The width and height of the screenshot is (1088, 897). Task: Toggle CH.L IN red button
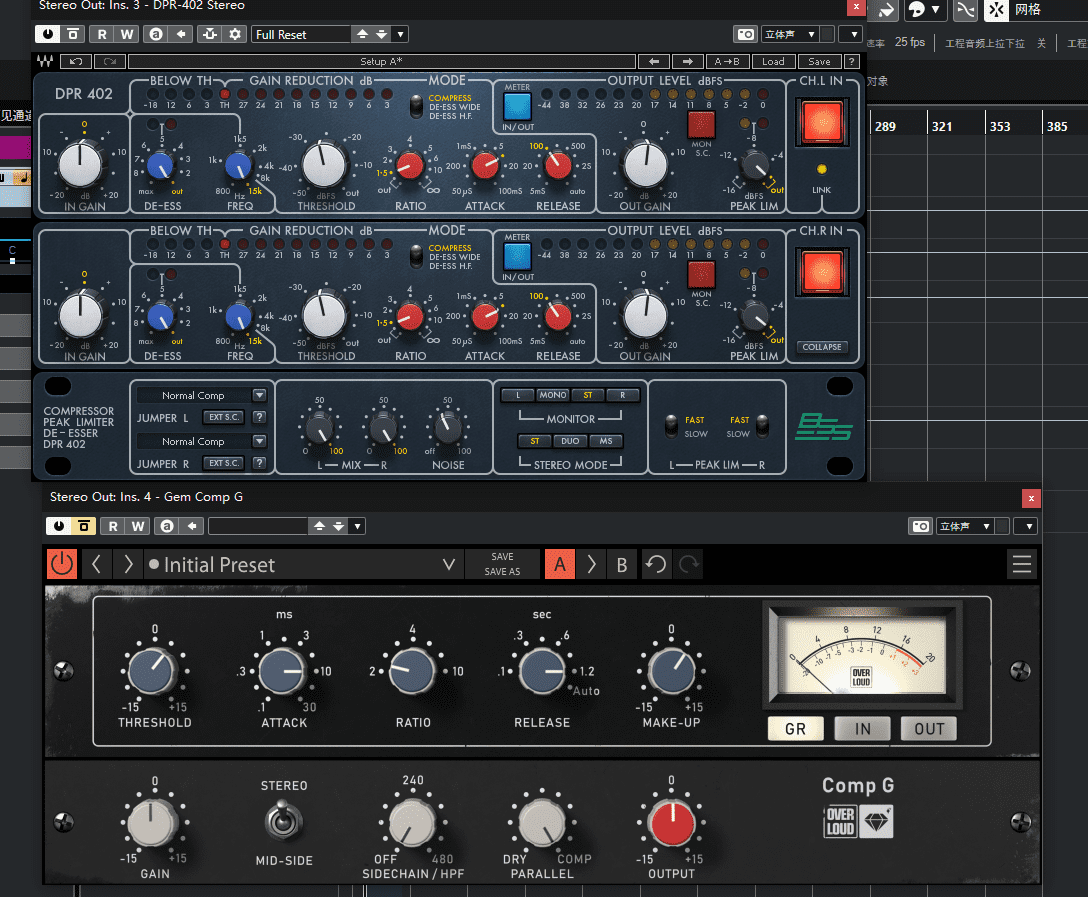[x=822, y=122]
